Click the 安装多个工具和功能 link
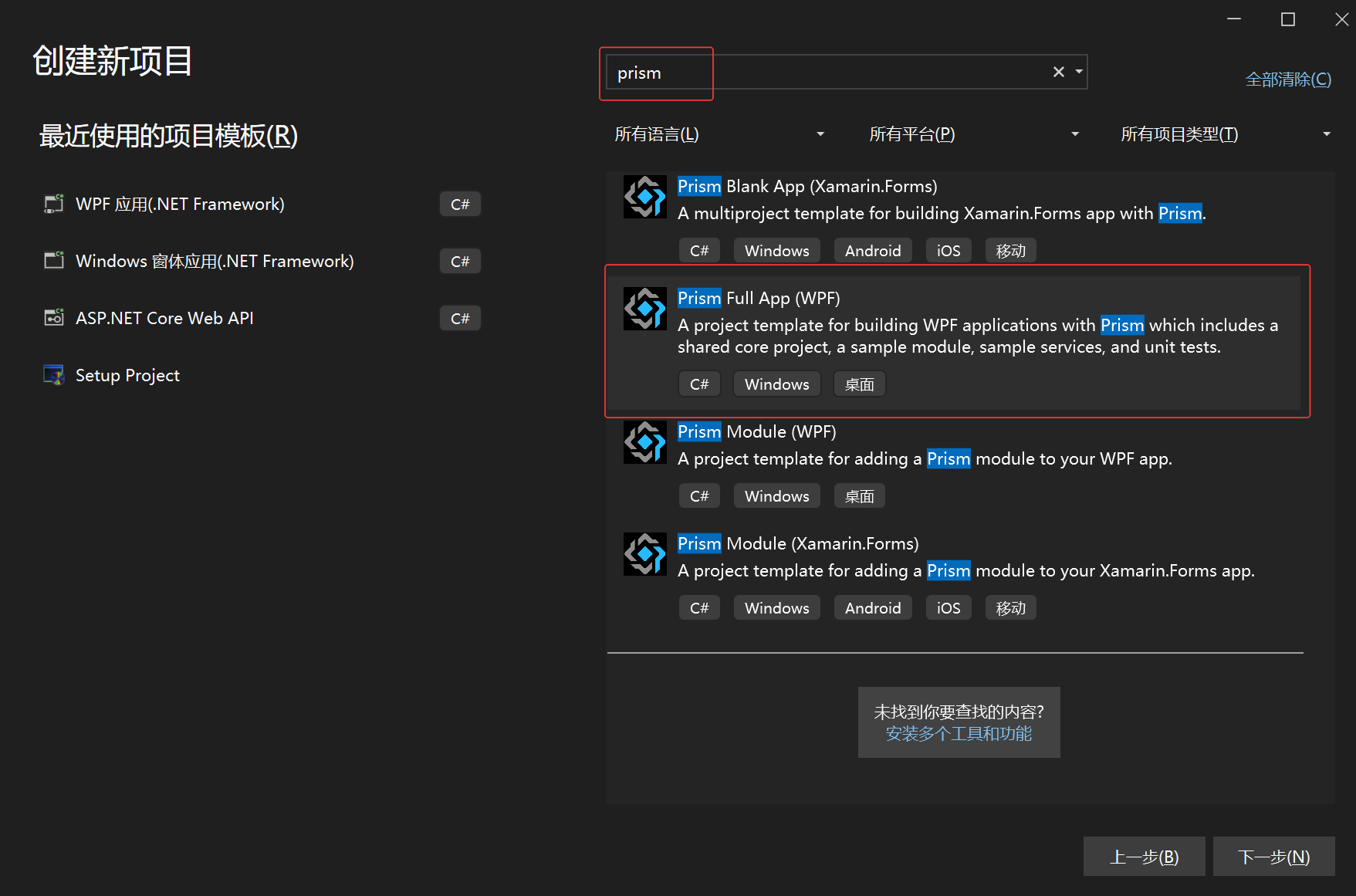This screenshot has width=1356, height=896. pos(959,734)
